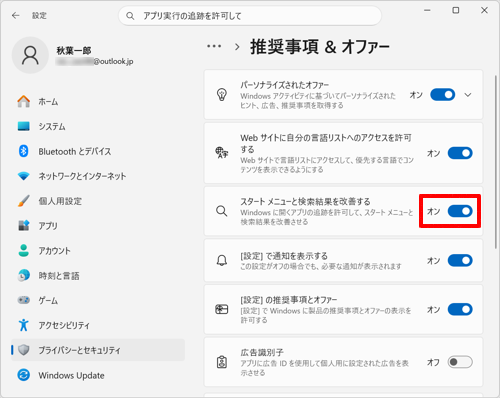Screen dimensions: 500x398
Task: Click the ID badge icon for 広告識別子
Action: pyautogui.click(x=222, y=362)
